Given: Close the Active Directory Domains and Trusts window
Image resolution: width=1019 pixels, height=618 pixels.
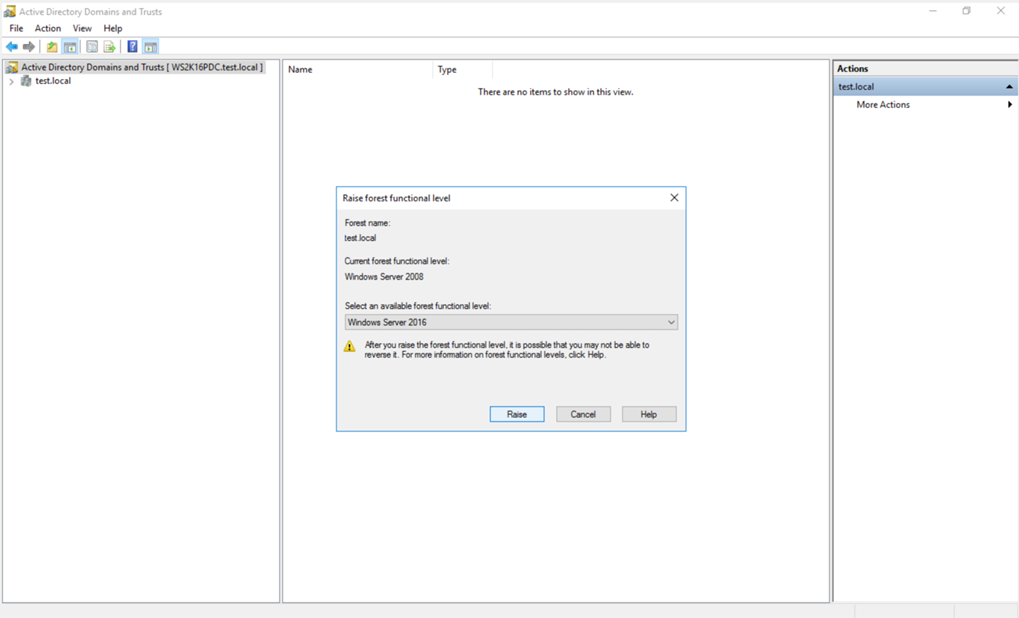Looking at the screenshot, I should [x=1001, y=11].
